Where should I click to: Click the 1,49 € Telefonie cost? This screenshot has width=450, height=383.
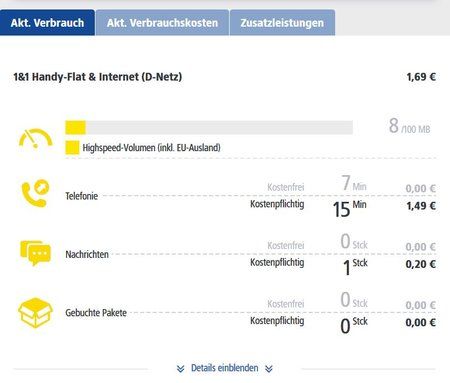click(421, 206)
